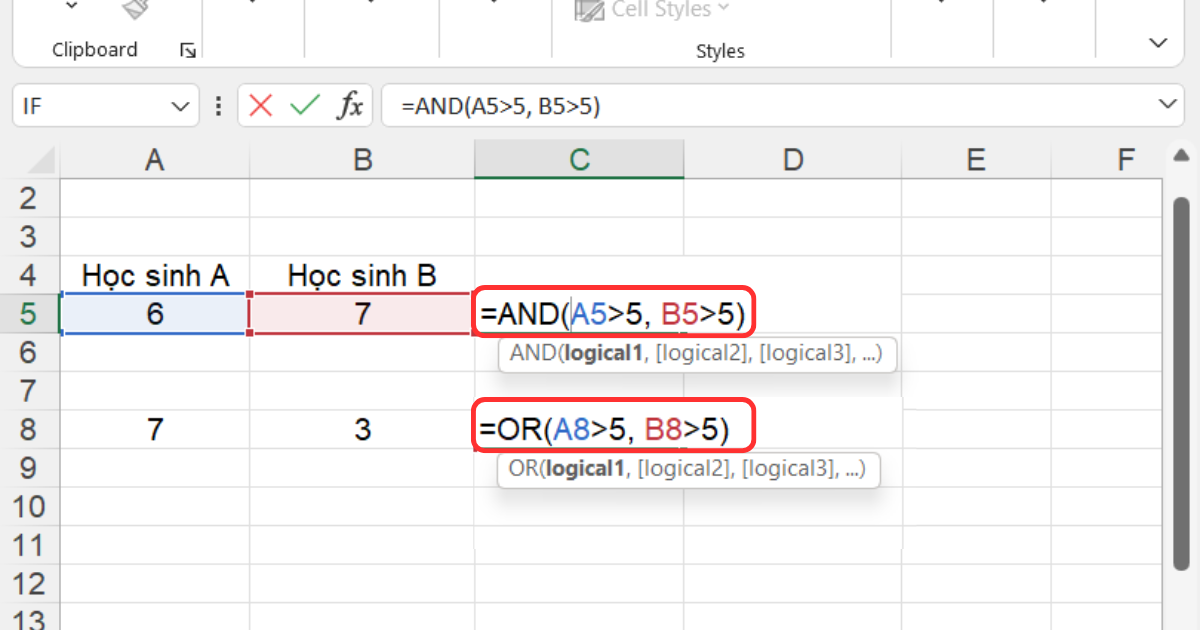1200x630 pixels.
Task: Click logical1 in the OR tooltip
Action: click(585, 469)
